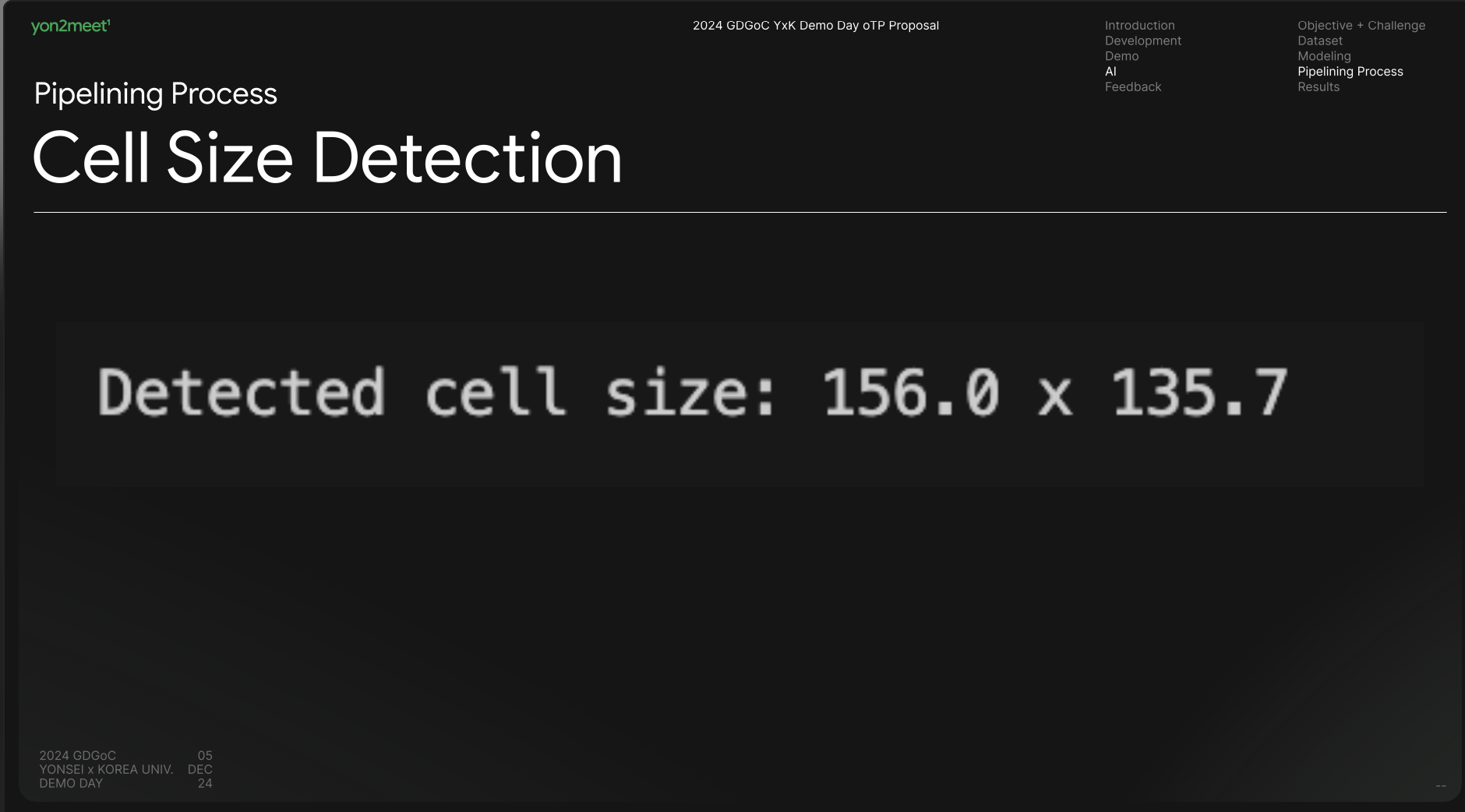Viewport: 1465px width, 812px height.
Task: Click the detected cell size output image
Action: (740, 404)
